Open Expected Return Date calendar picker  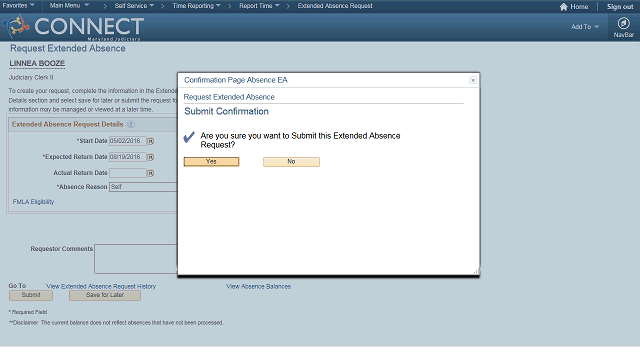click(151, 157)
